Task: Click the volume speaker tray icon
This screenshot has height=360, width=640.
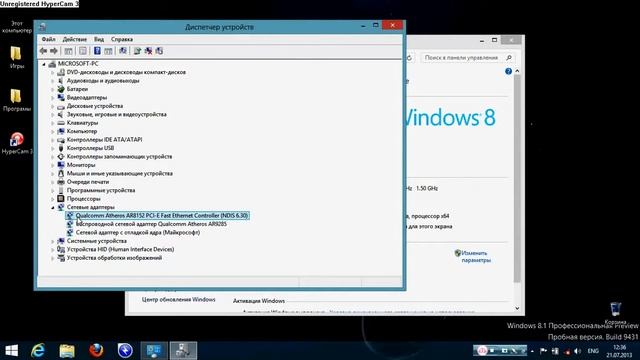Action: [x=578, y=351]
